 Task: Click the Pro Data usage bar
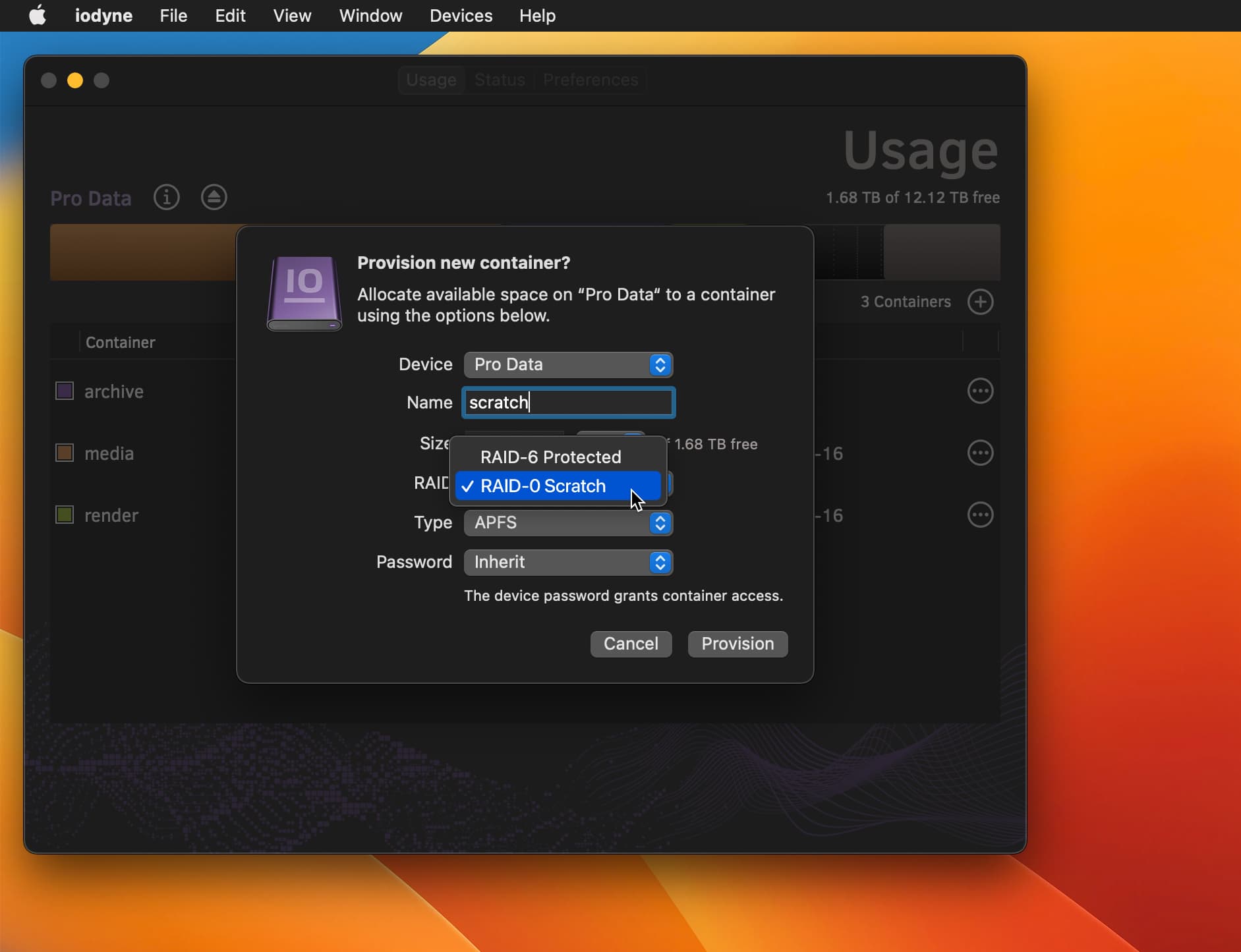coord(525,252)
